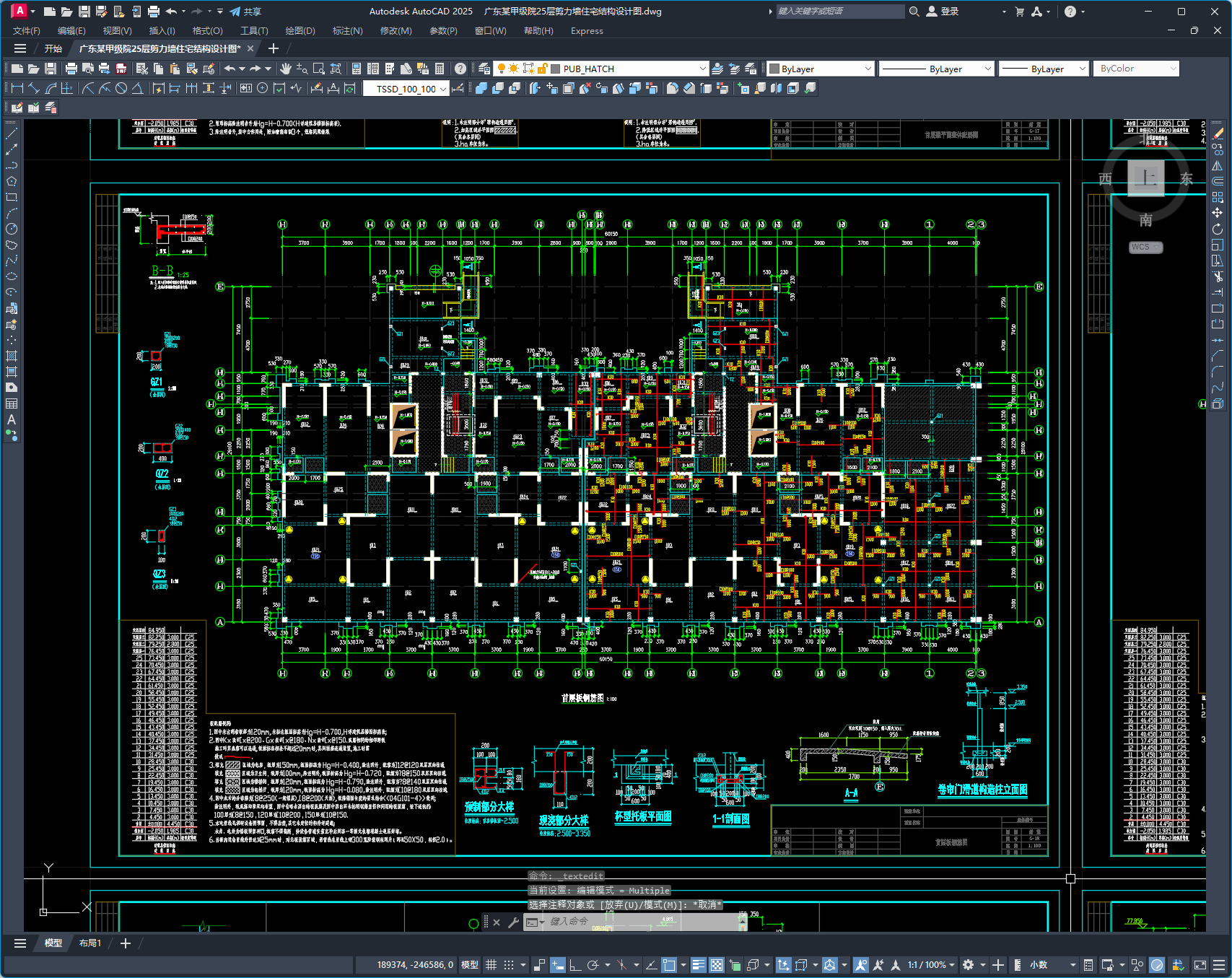Click the Autodesk App Store cart icon
The width and height of the screenshot is (1232, 978).
[x=1019, y=12]
